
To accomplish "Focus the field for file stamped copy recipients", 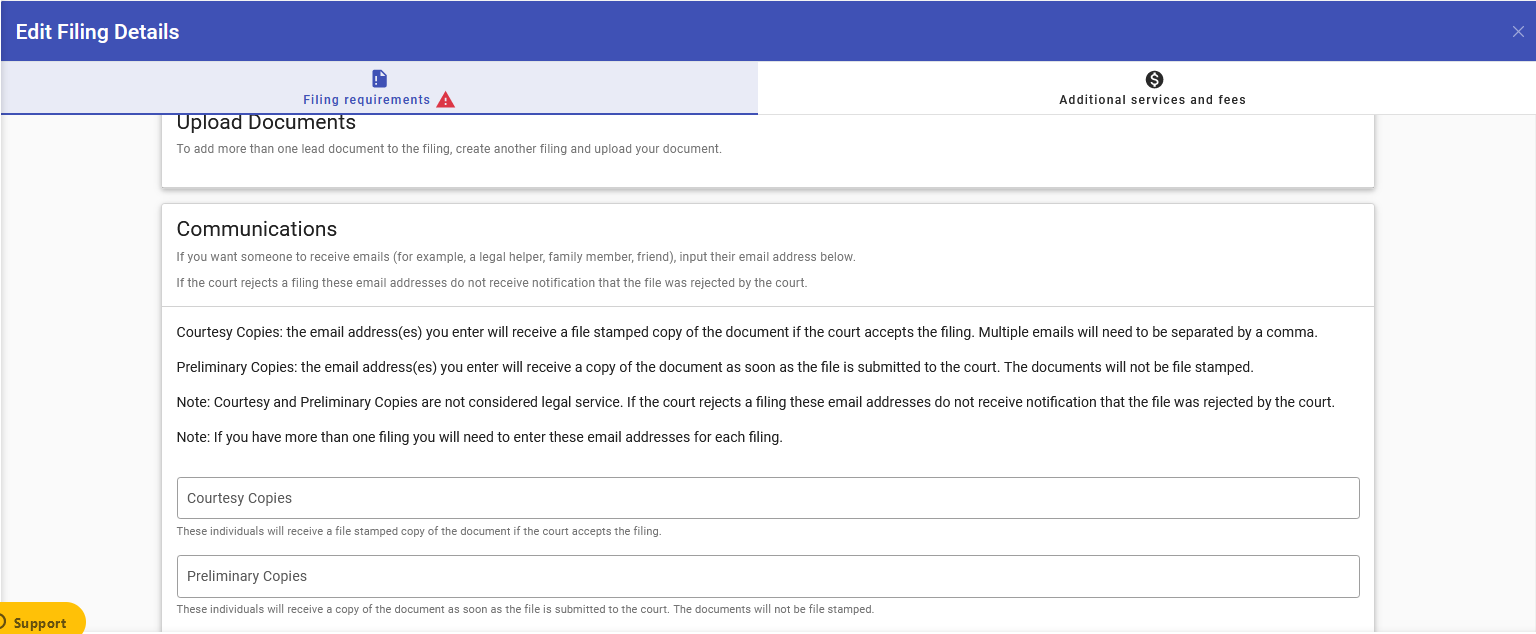I will tap(768, 497).
